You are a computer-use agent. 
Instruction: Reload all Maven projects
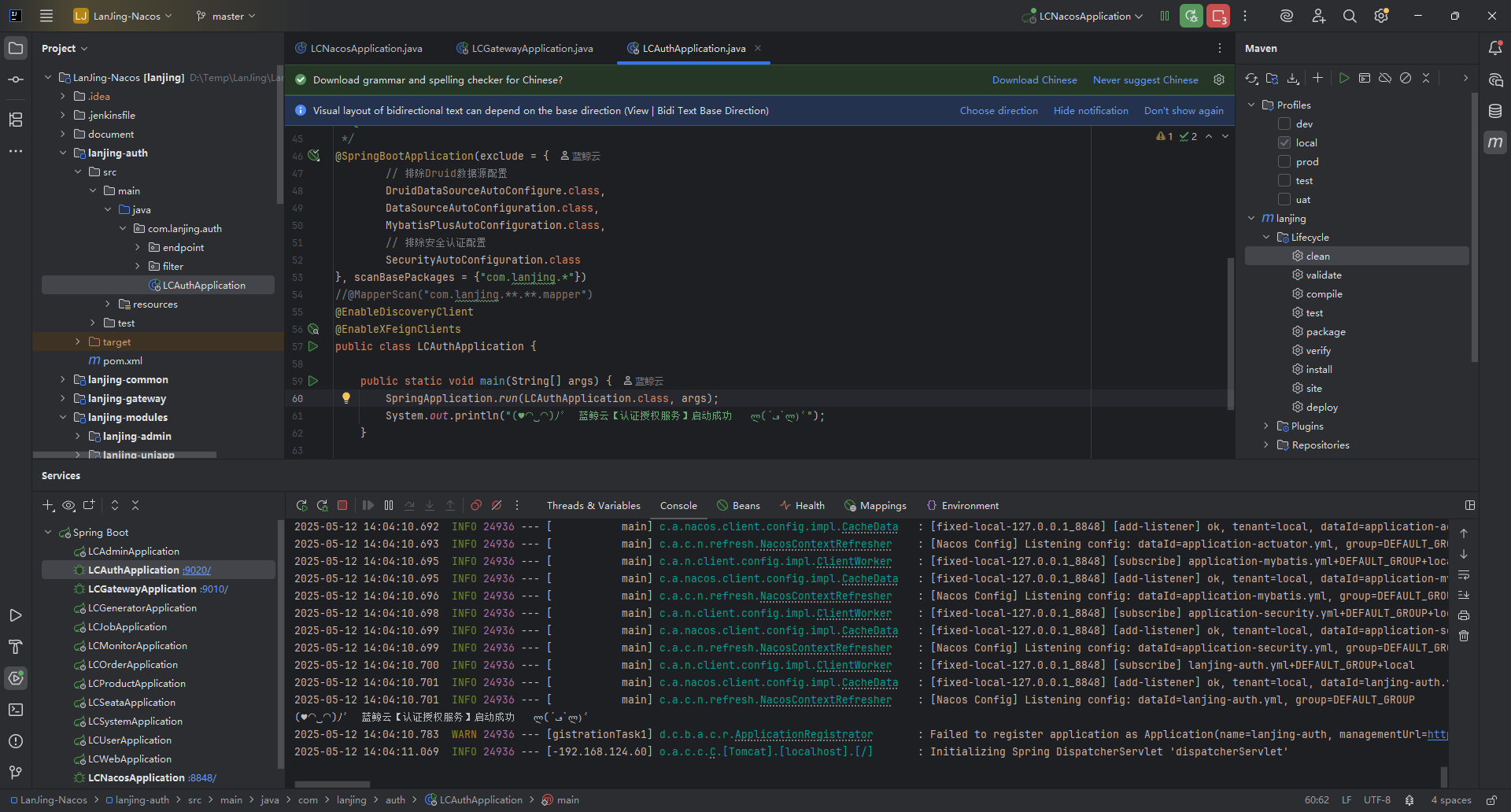(1251, 78)
